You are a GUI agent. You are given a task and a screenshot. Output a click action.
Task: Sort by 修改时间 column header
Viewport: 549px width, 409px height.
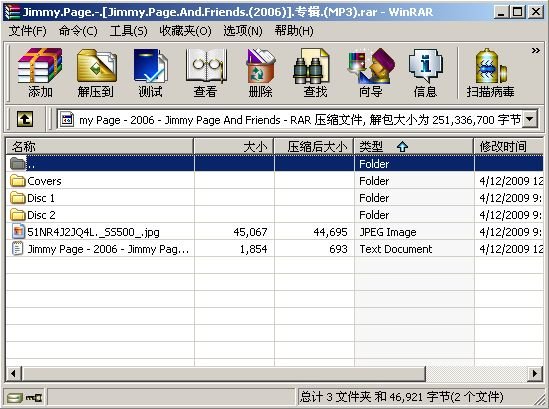(x=508, y=146)
